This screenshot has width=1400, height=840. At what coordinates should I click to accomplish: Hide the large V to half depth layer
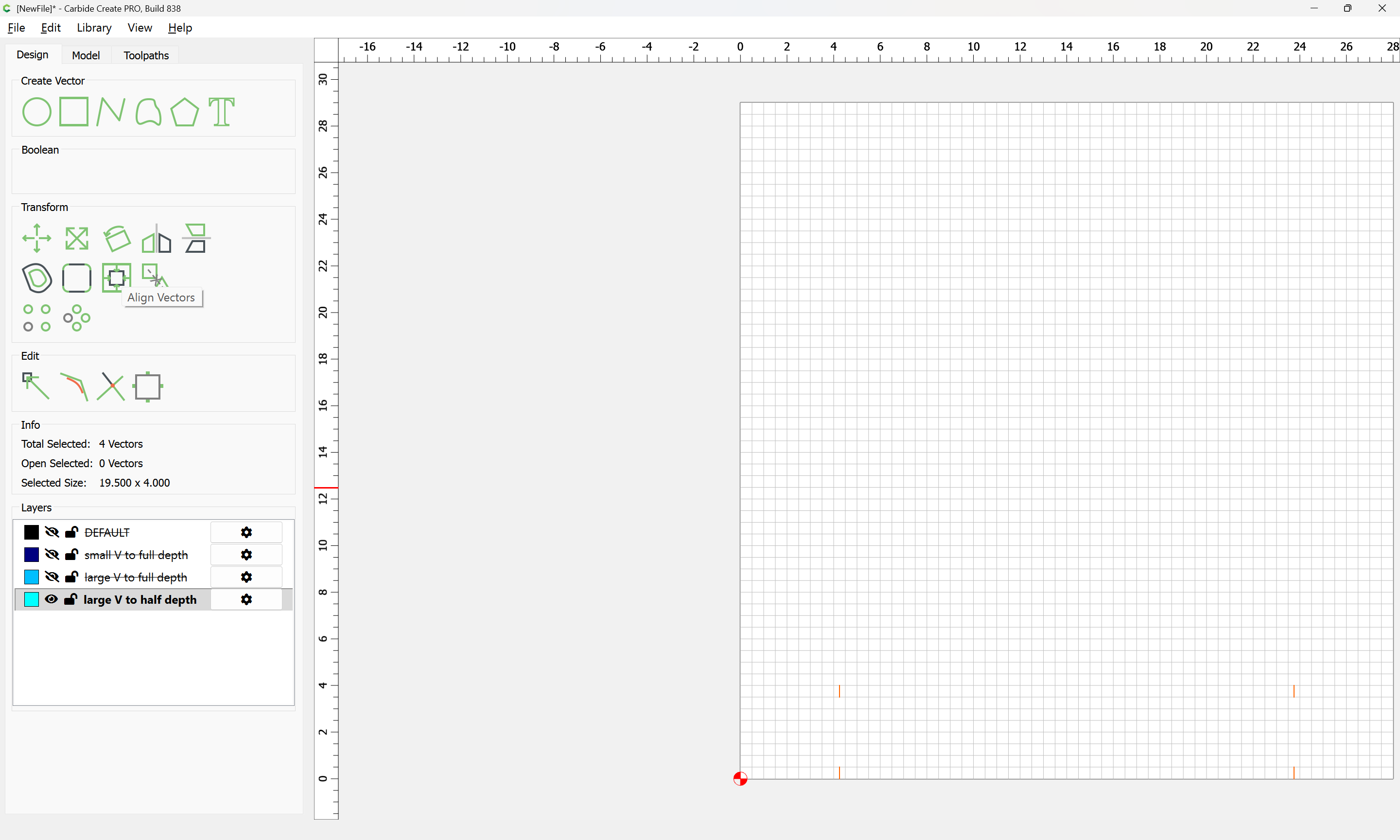pyautogui.click(x=52, y=599)
